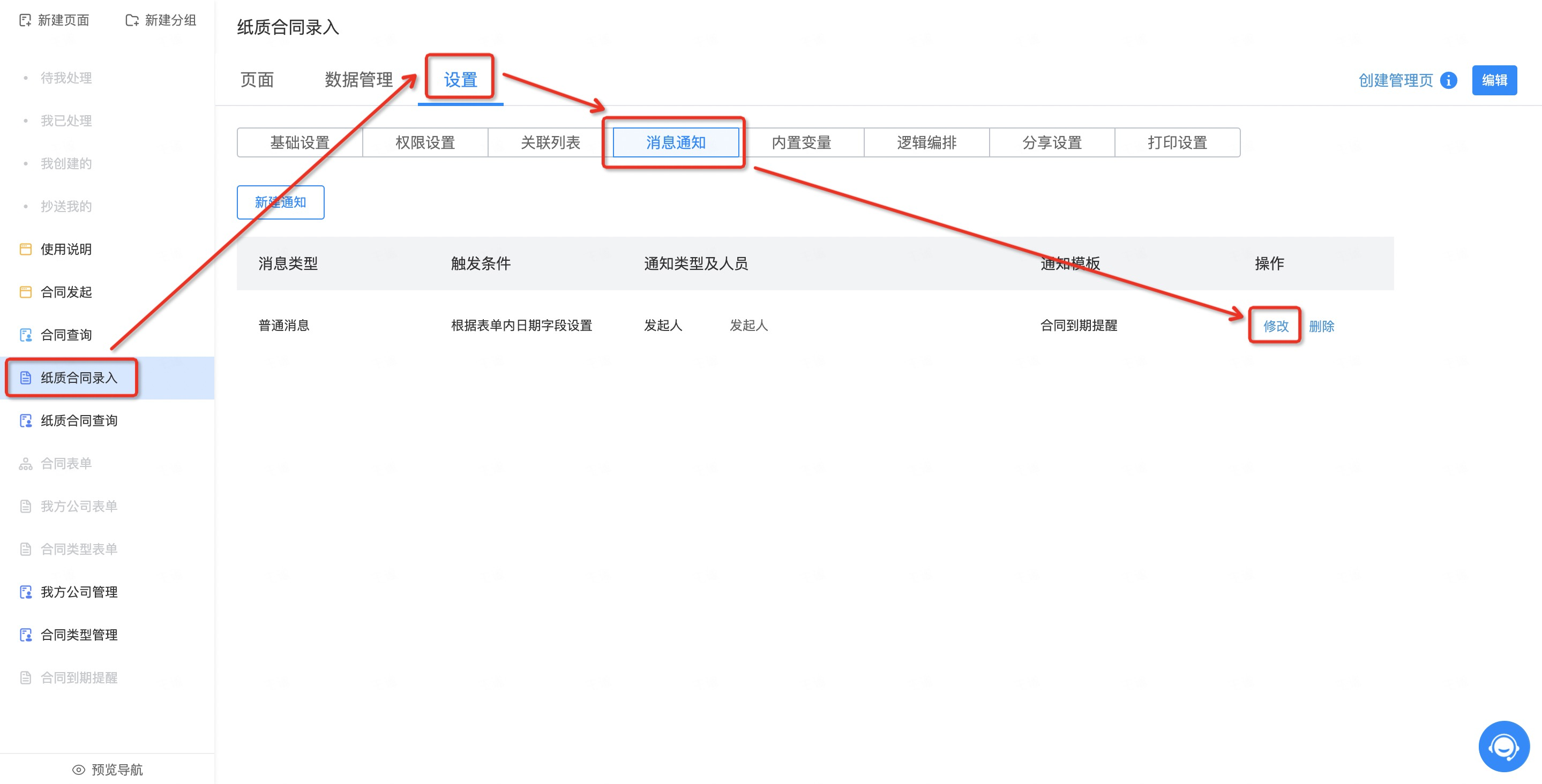Viewport: 1542px width, 784px height.
Task: Click the 合同表单 flow icon
Action: pos(26,463)
